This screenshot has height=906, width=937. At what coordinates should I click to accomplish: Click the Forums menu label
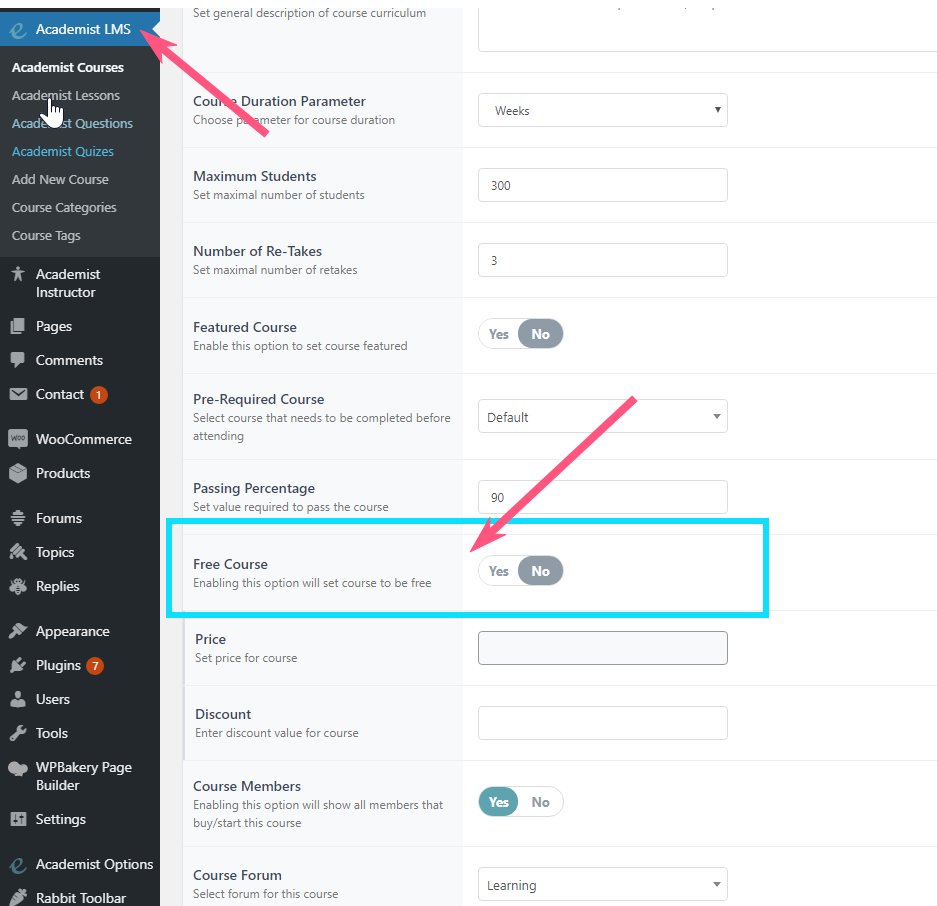click(59, 518)
